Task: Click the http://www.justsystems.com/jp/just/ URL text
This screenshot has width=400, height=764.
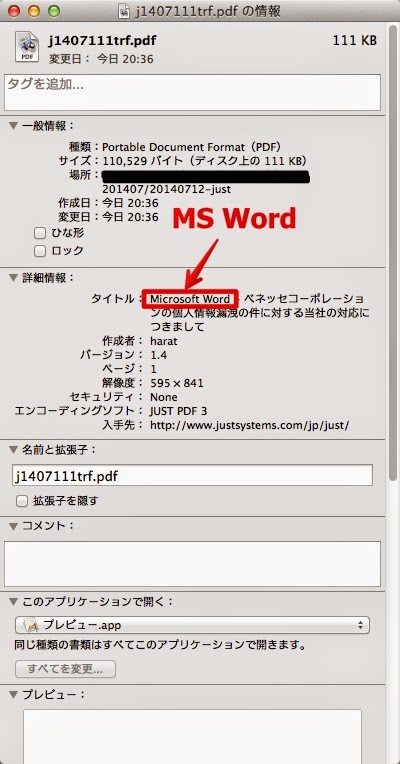Action: [x=249, y=425]
